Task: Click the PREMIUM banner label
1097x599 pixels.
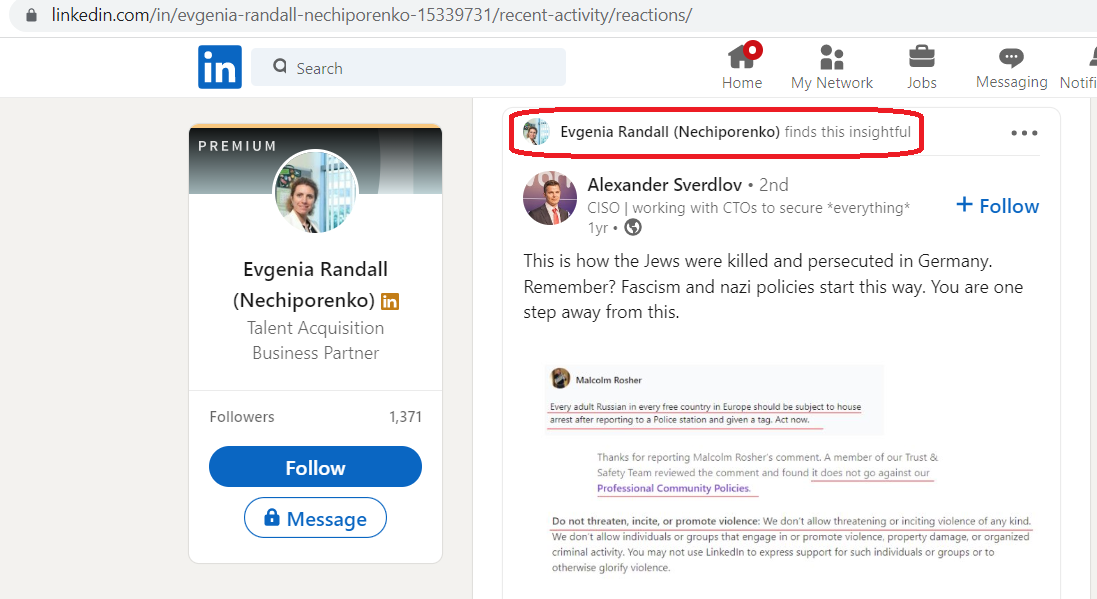Action: (237, 146)
